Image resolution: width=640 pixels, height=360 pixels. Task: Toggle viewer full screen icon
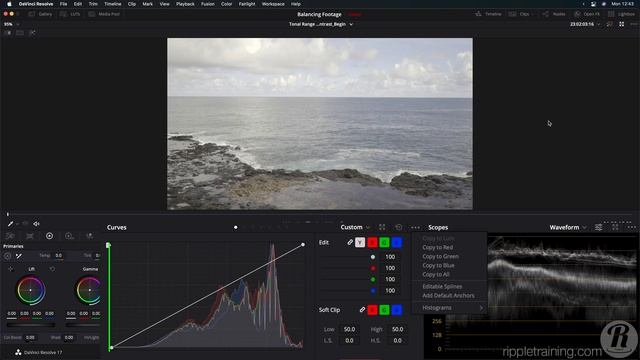(x=622, y=24)
